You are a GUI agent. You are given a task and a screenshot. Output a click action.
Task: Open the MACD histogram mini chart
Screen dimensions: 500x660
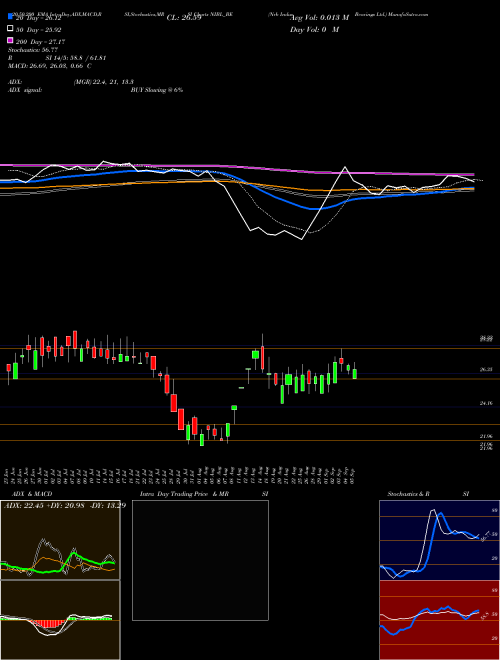point(60,620)
